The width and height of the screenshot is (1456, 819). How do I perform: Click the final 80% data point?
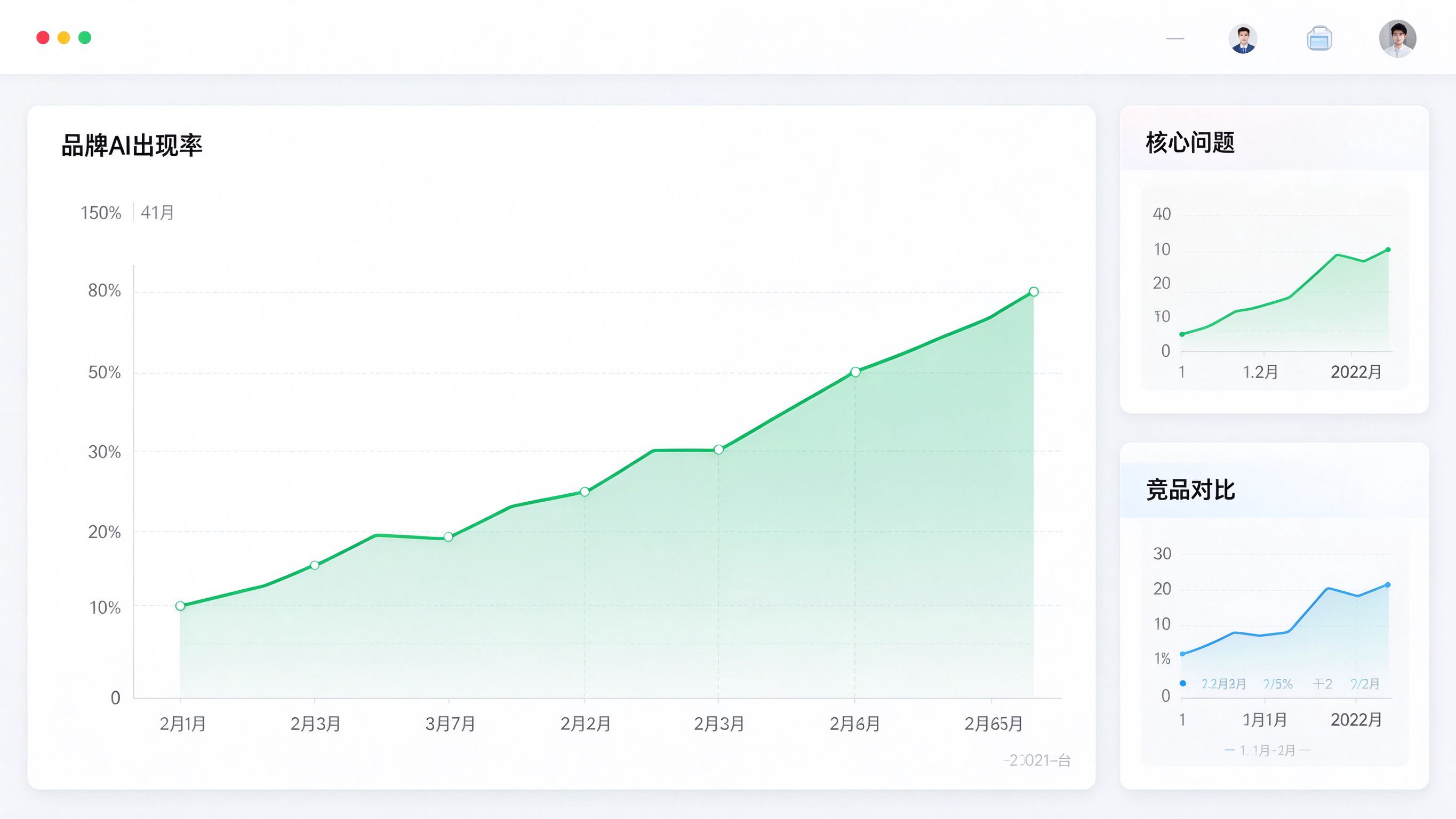(x=1034, y=292)
